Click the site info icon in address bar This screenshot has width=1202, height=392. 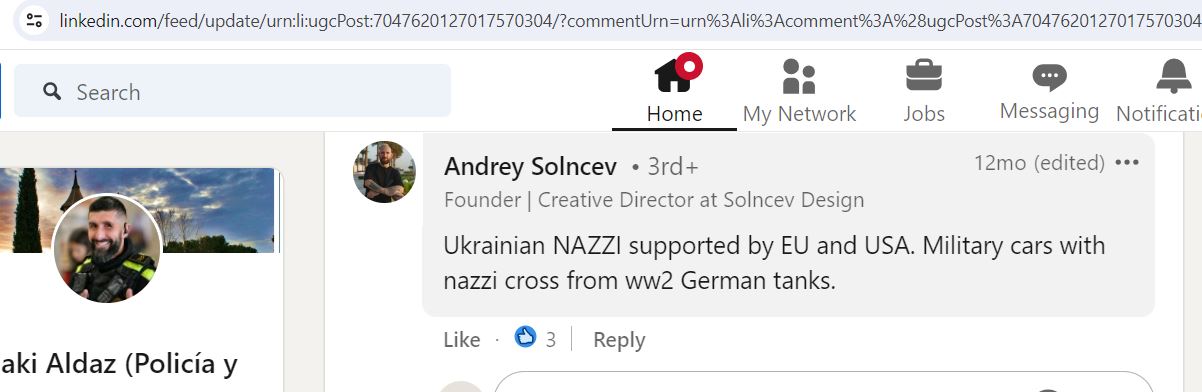pos(34,20)
